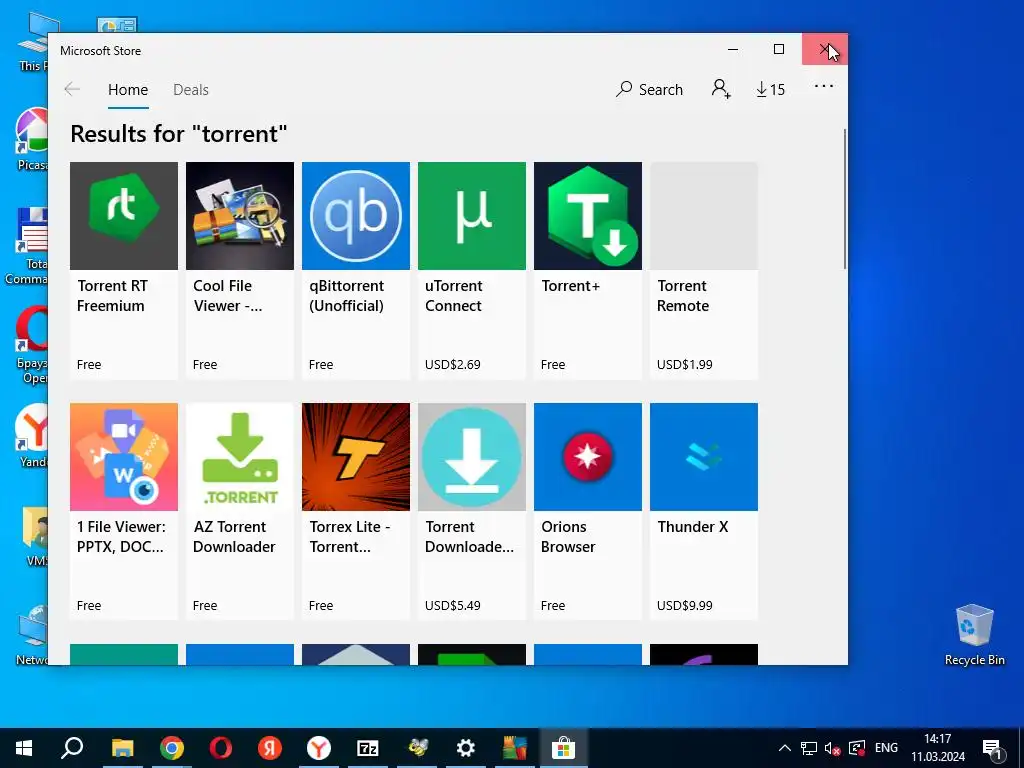Open the bee icon app on taskbar
Viewport: 1024px width, 768px height.
[417, 748]
